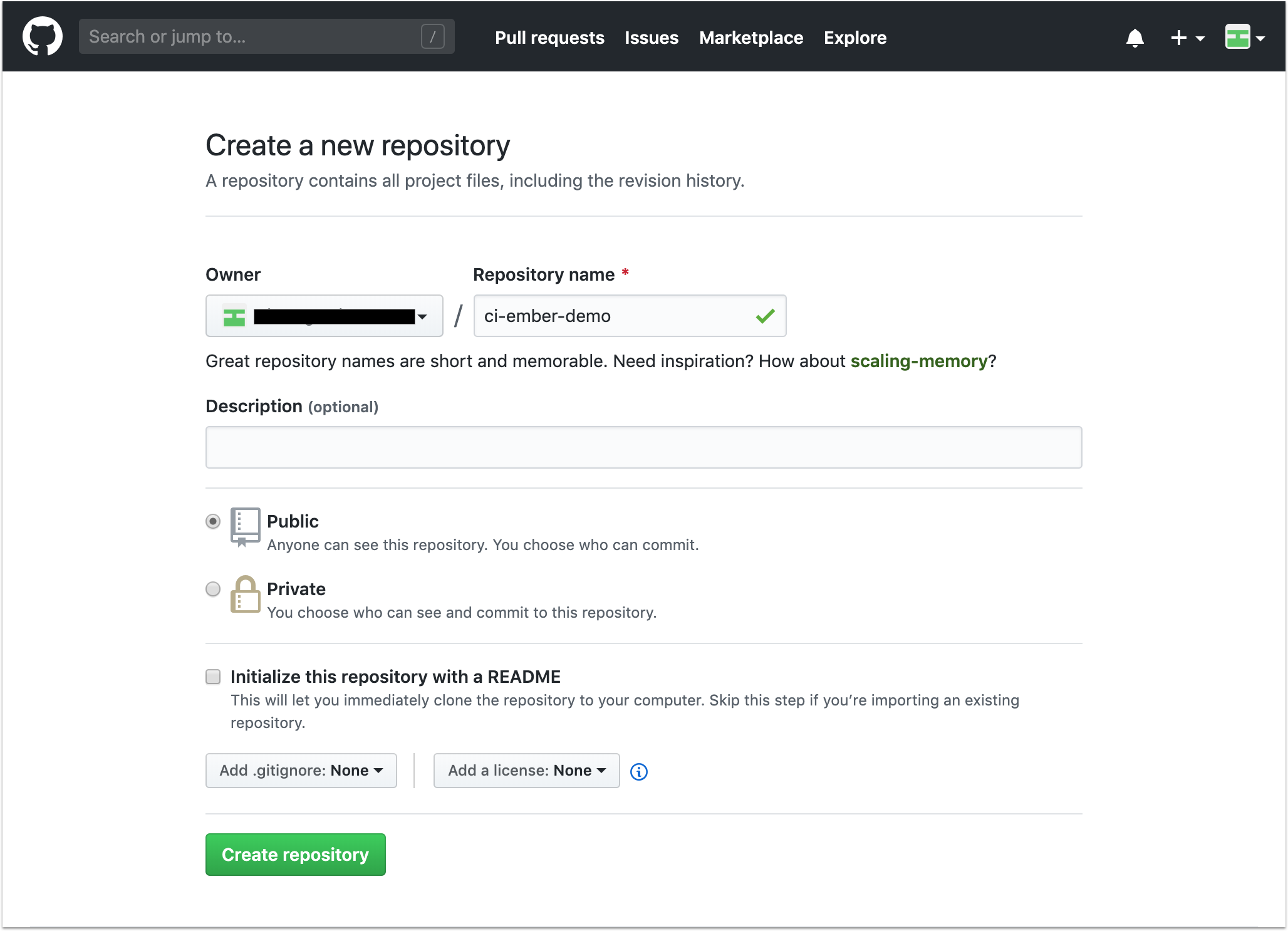Enable Initialize this repository with a README

[212, 677]
